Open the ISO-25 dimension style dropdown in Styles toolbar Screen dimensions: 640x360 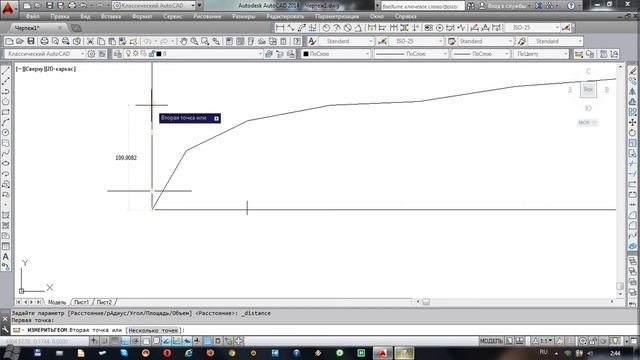[416, 41]
